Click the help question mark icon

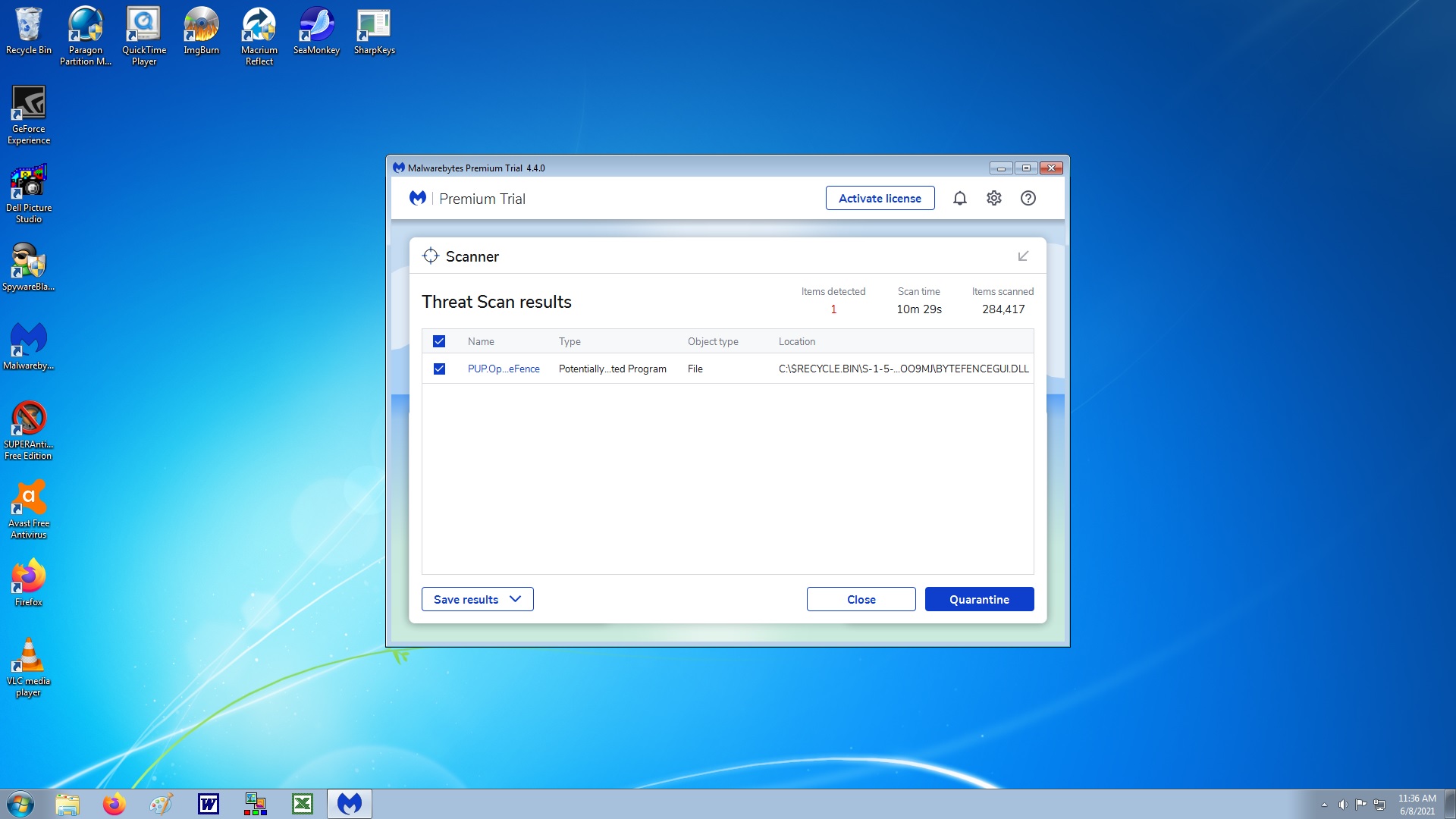tap(1028, 198)
